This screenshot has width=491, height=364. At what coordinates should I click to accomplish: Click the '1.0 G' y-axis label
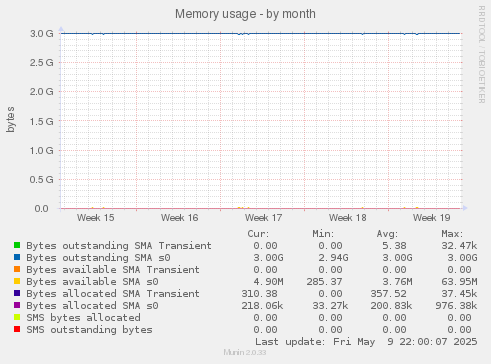pyautogui.click(x=42, y=150)
